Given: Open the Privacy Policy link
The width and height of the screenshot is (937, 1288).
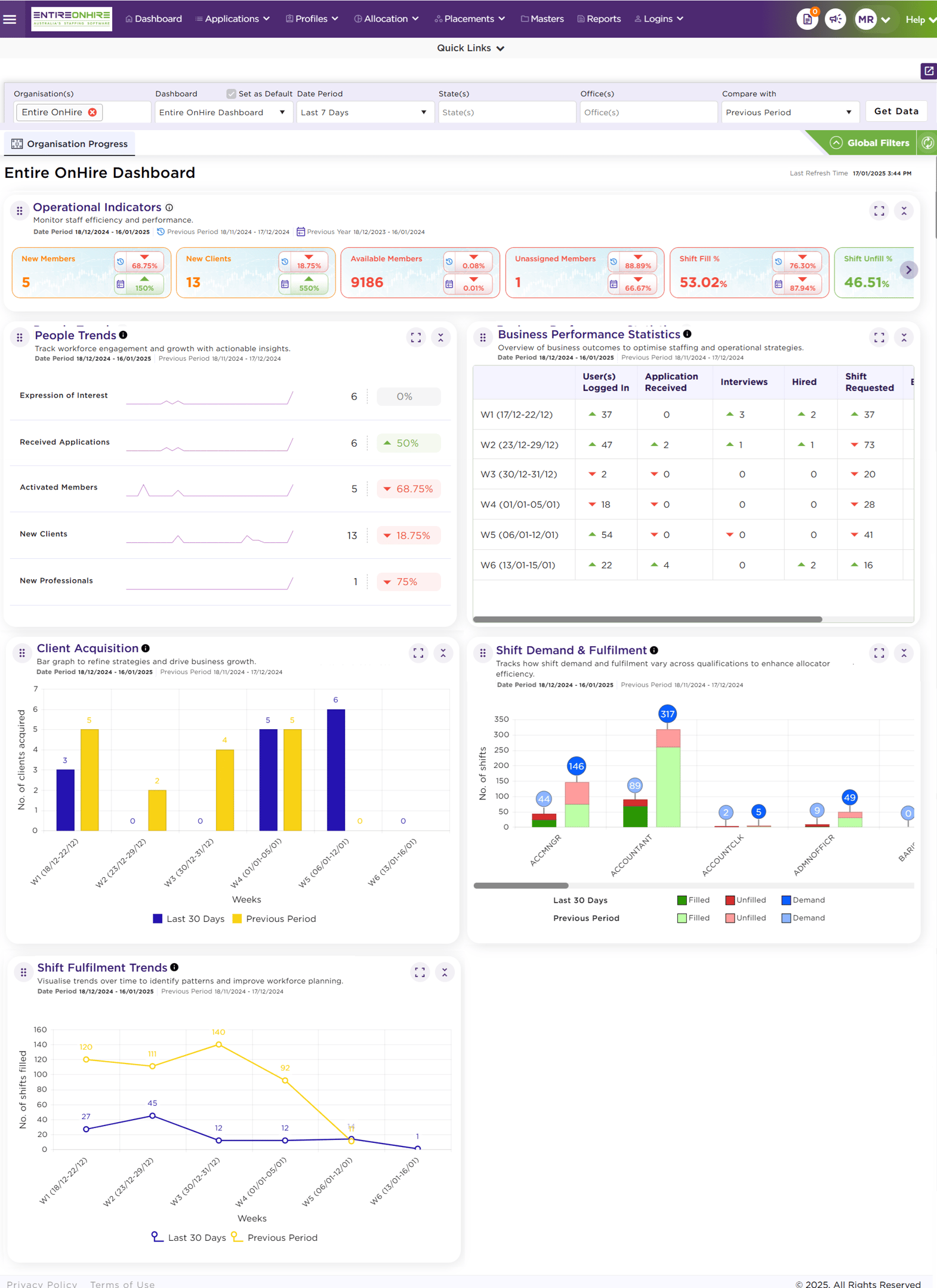Looking at the screenshot, I should coord(42,1284).
